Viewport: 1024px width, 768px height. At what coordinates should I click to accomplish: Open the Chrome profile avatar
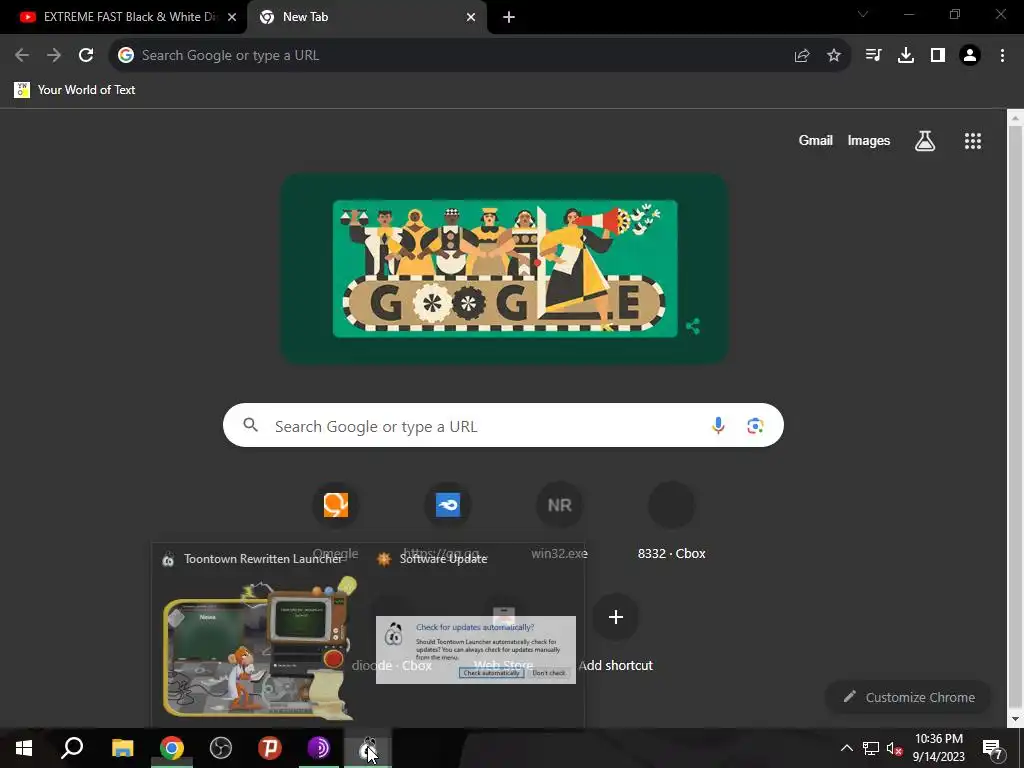tap(970, 56)
